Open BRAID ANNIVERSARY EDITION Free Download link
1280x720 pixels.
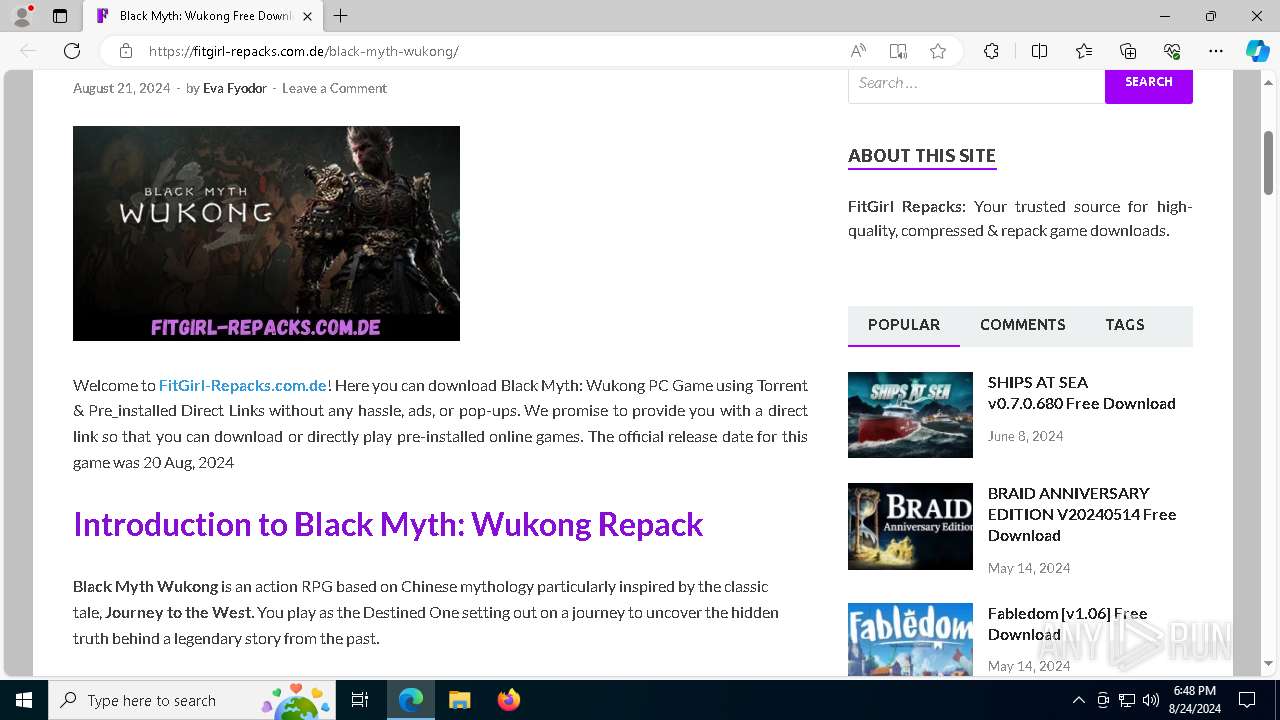(x=1082, y=514)
